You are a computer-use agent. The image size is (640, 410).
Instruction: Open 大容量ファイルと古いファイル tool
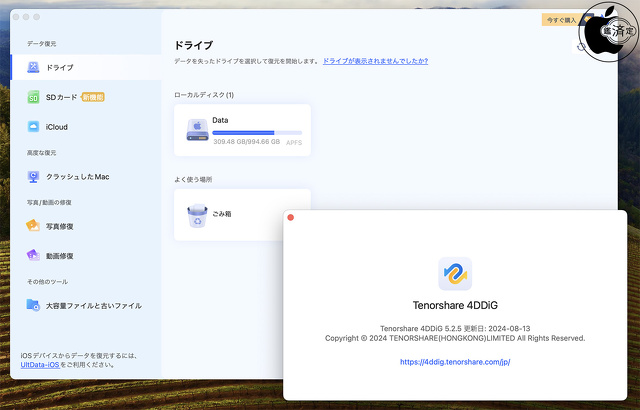click(x=86, y=306)
